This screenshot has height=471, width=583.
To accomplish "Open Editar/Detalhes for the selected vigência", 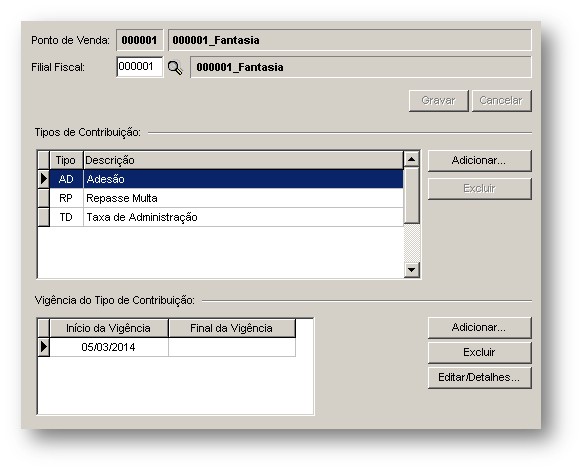I will pyautogui.click(x=480, y=378).
